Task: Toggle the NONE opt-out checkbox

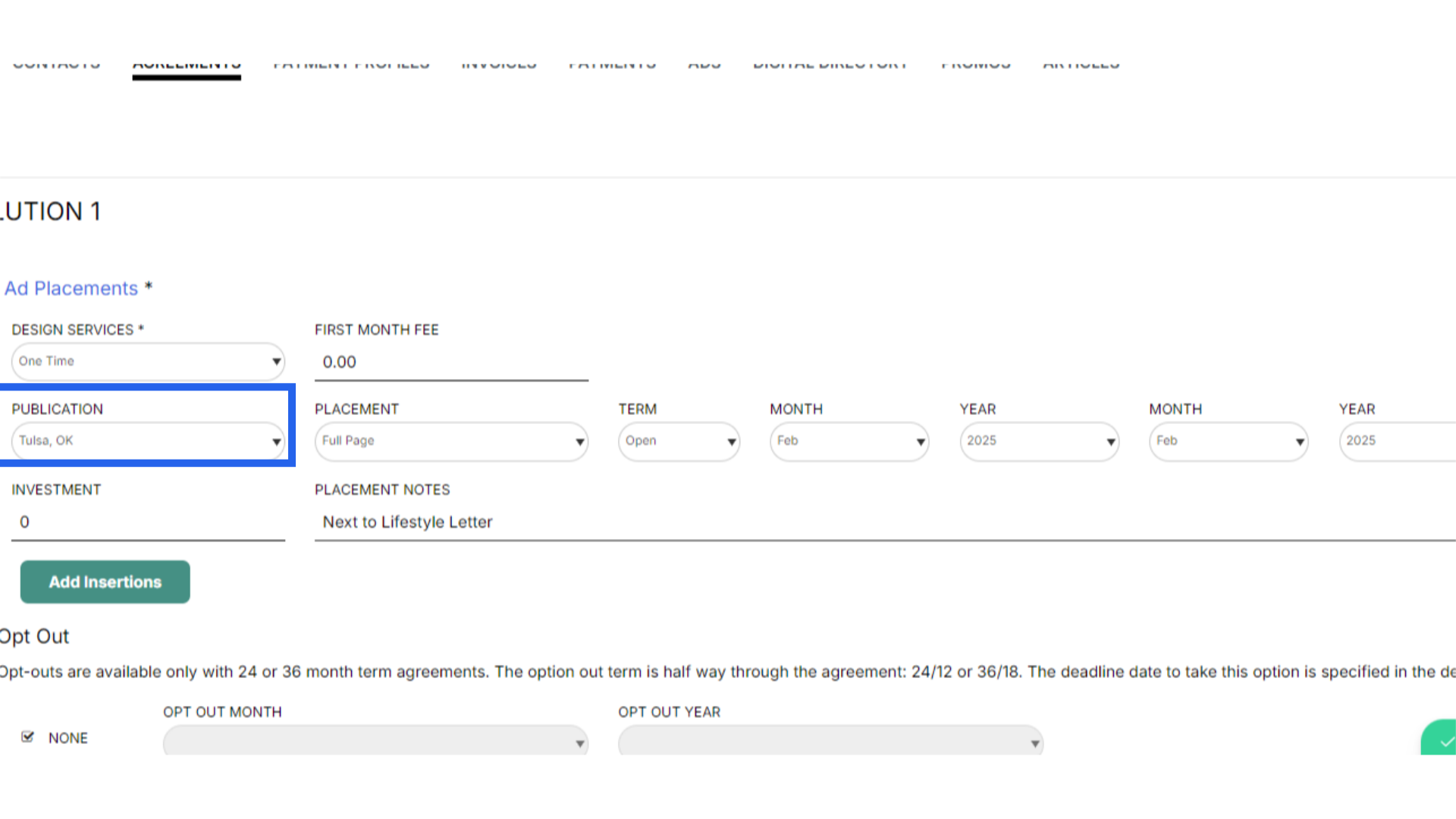Action: point(28,737)
